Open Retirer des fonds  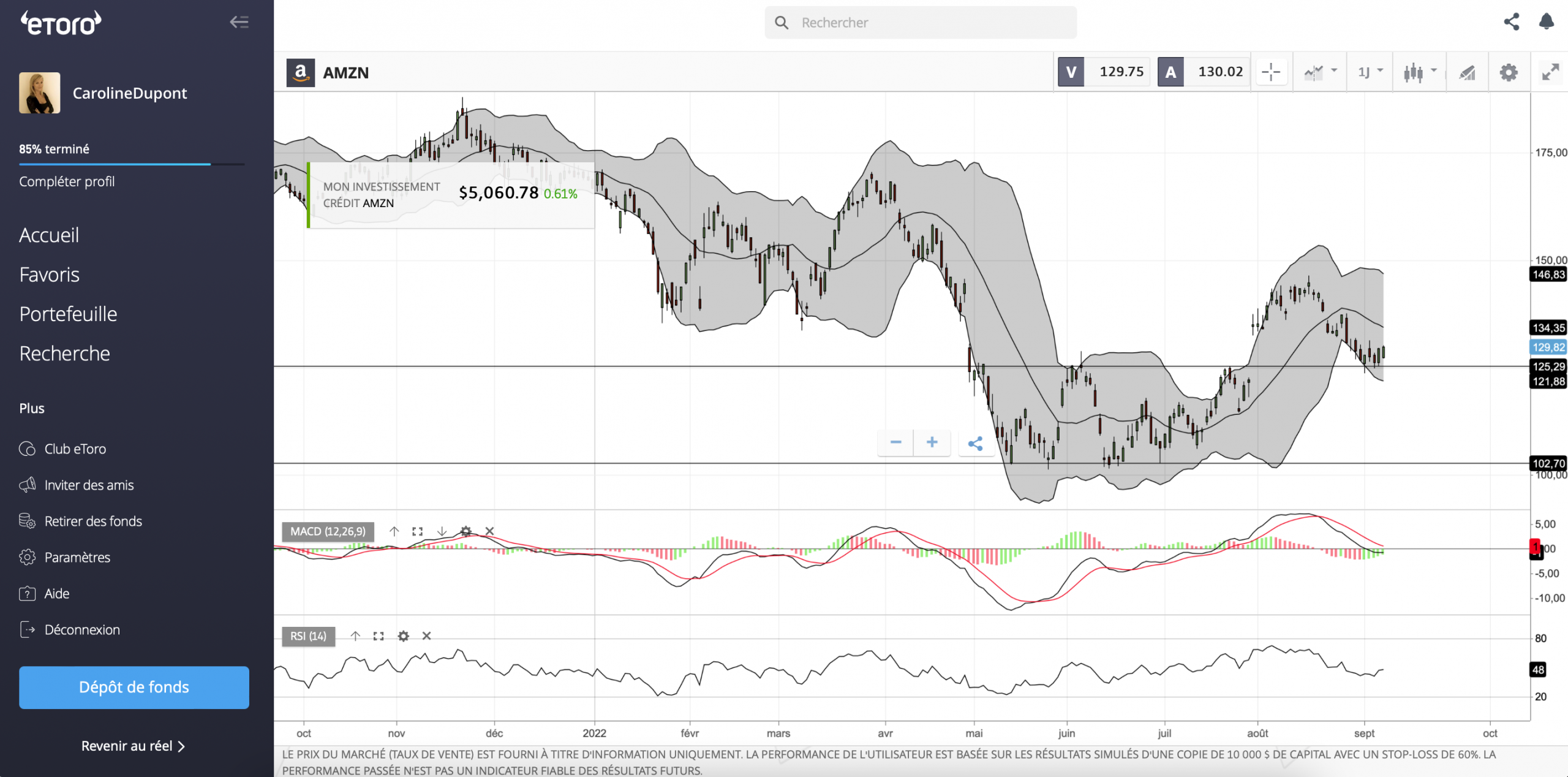(81, 521)
